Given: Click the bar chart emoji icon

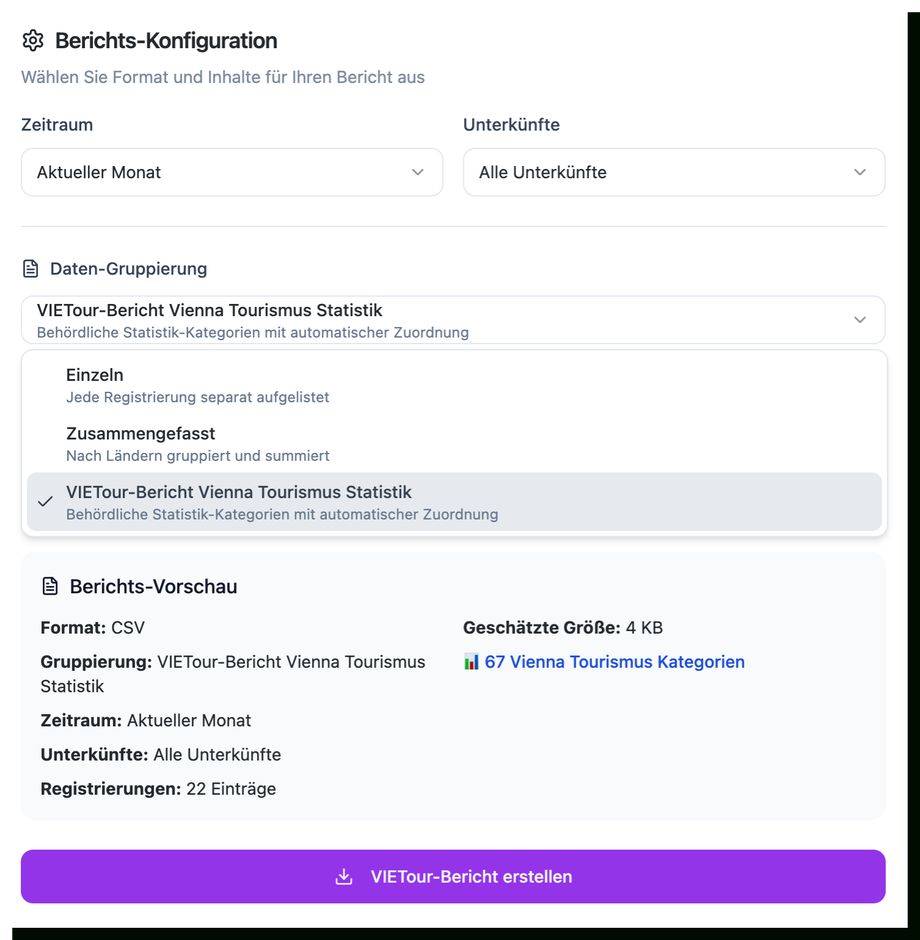Looking at the screenshot, I should [x=472, y=662].
